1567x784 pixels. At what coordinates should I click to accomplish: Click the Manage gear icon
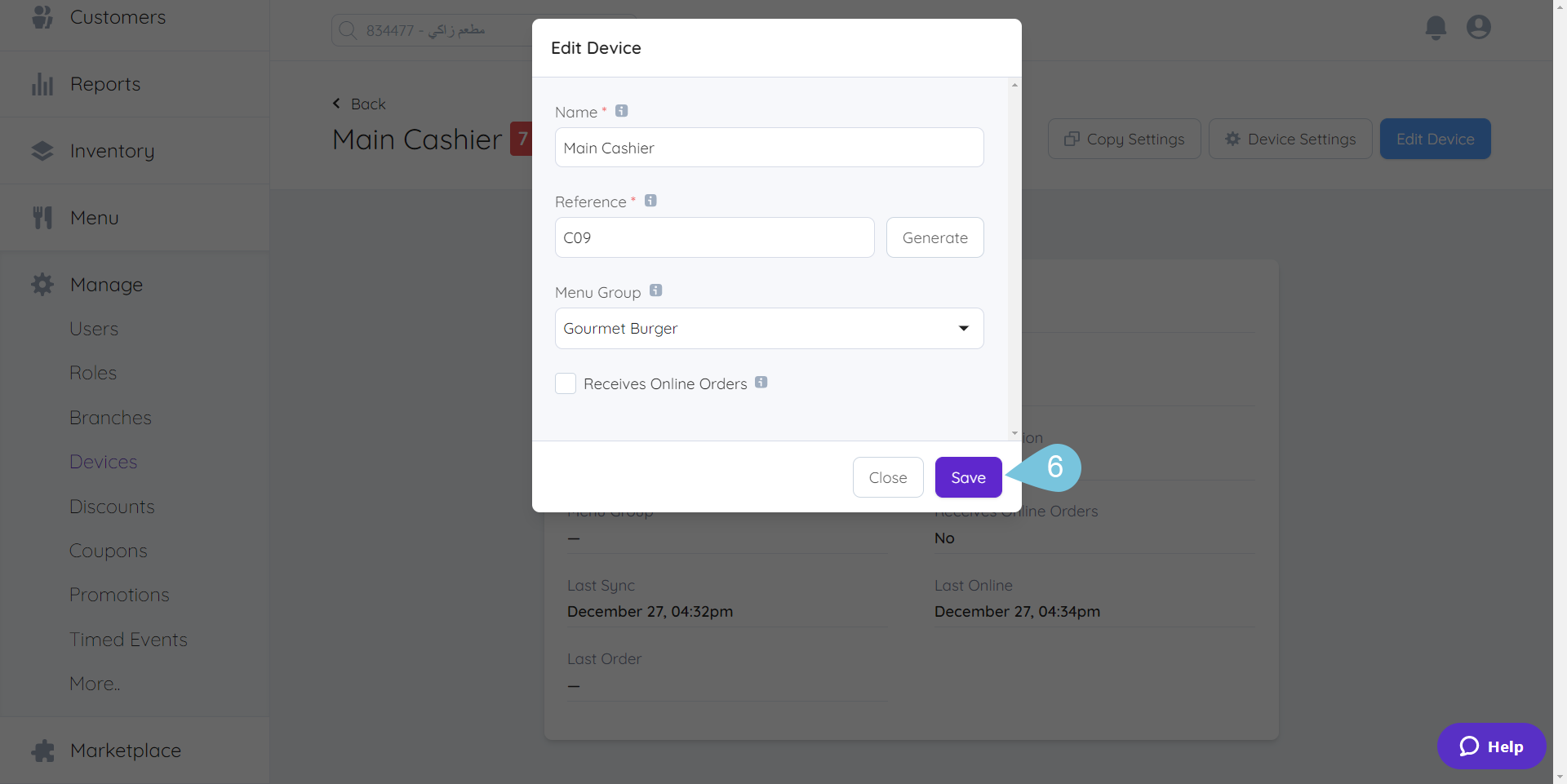[x=42, y=284]
